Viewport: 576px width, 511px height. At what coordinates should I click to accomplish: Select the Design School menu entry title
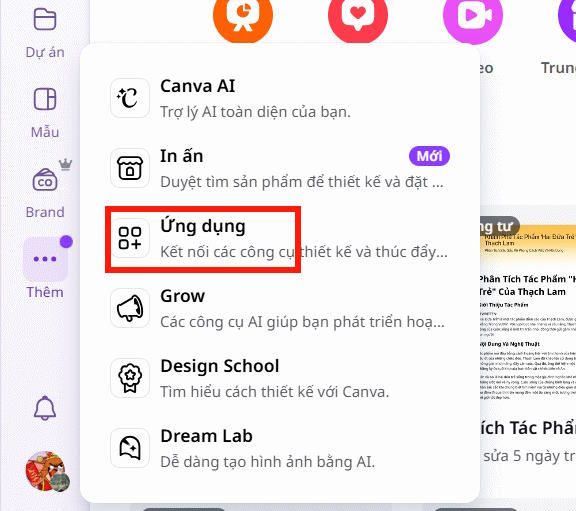coord(220,366)
